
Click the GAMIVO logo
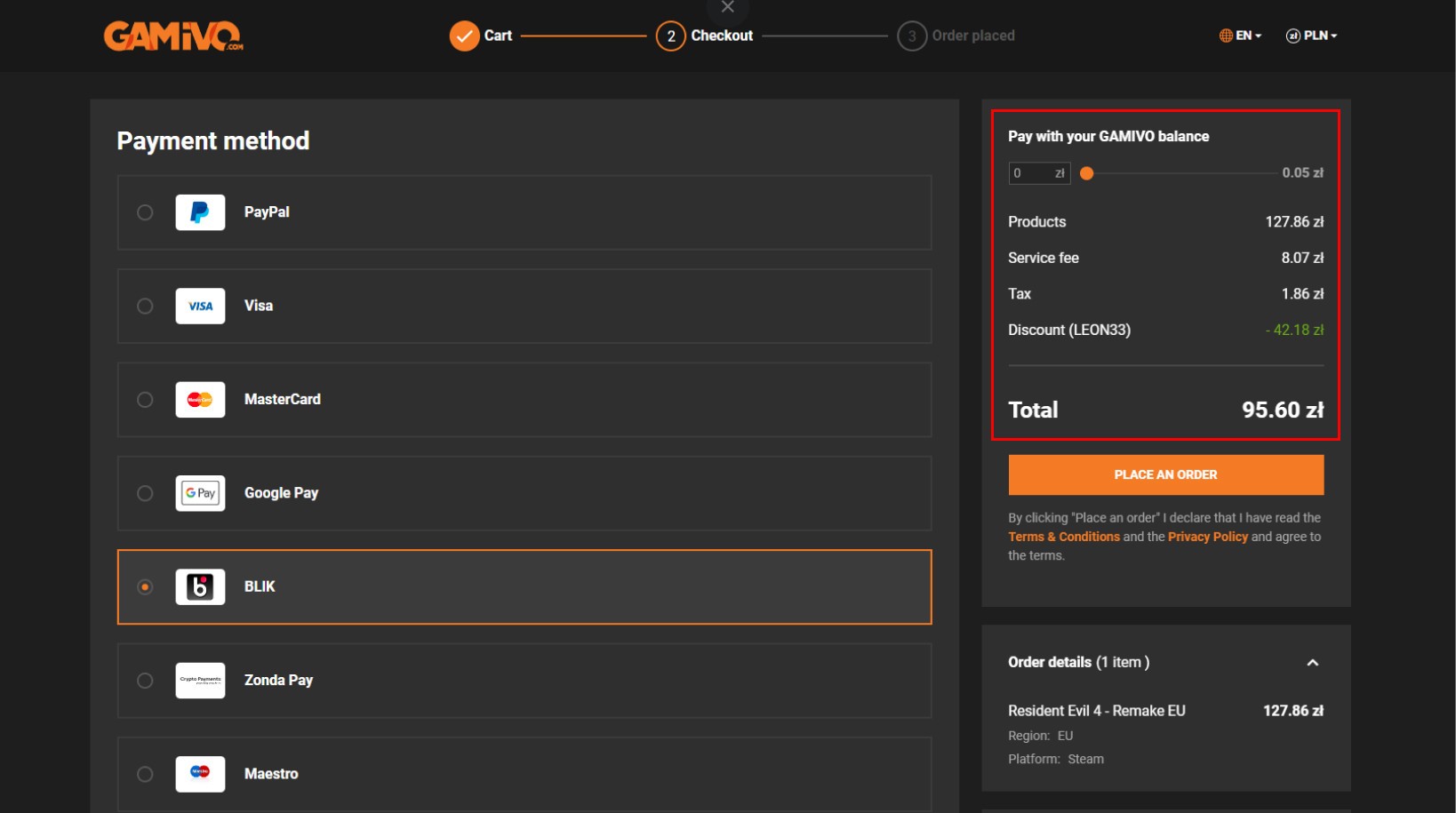(x=173, y=36)
